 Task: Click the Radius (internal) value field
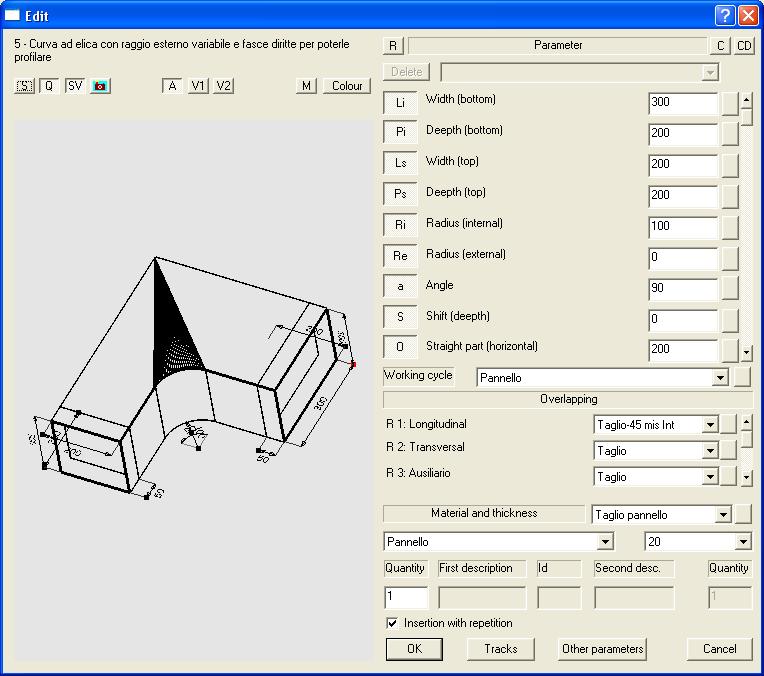pyautogui.click(x=682, y=226)
